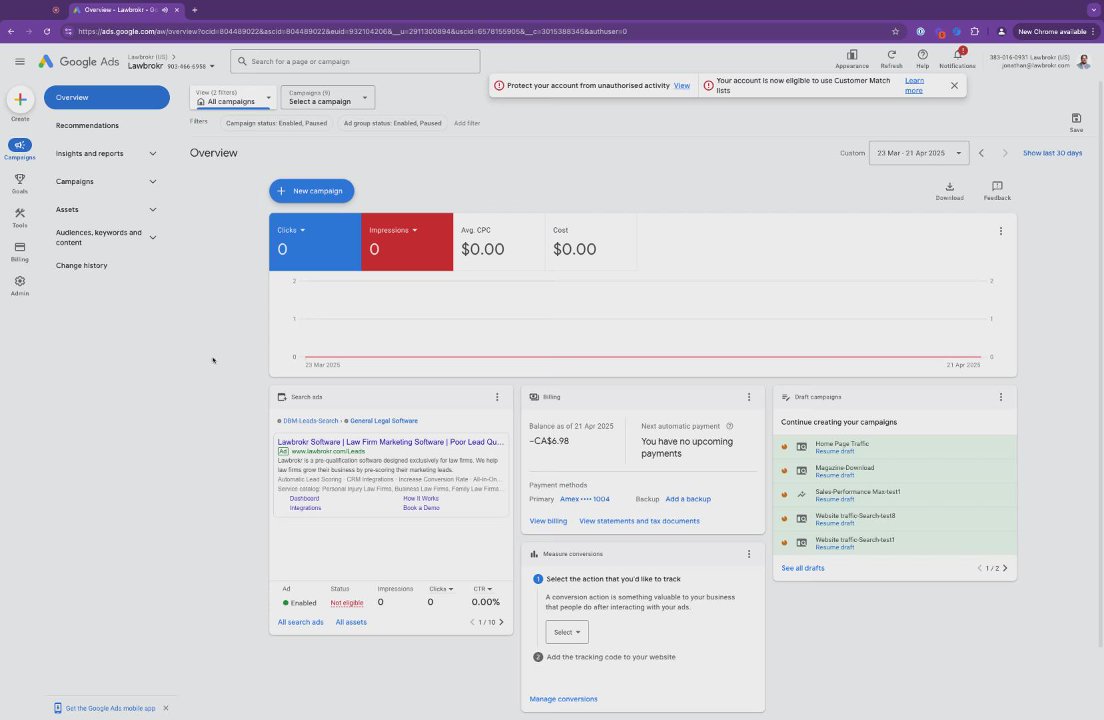Open a new browser tab
This screenshot has width=1104, height=720.
click(194, 10)
